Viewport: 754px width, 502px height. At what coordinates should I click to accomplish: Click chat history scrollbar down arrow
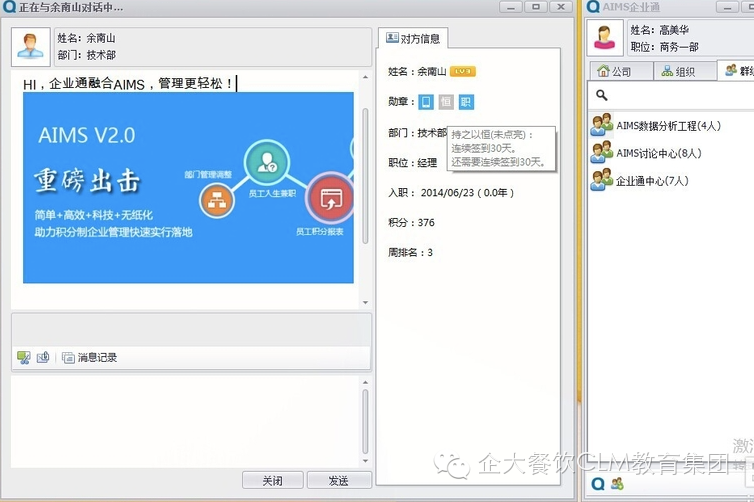point(365,302)
